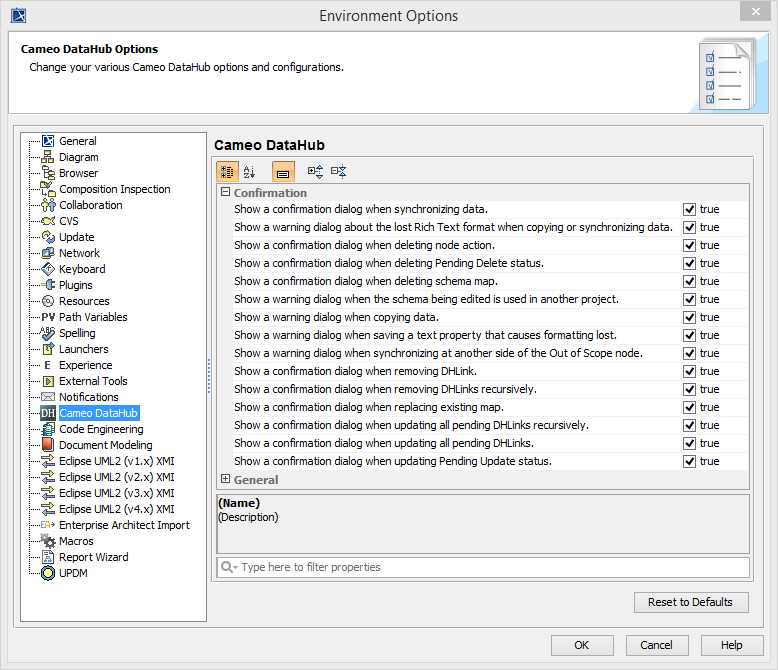Viewport: 778px width, 670px height.
Task: Toggle the description area button
Action: 283,172
